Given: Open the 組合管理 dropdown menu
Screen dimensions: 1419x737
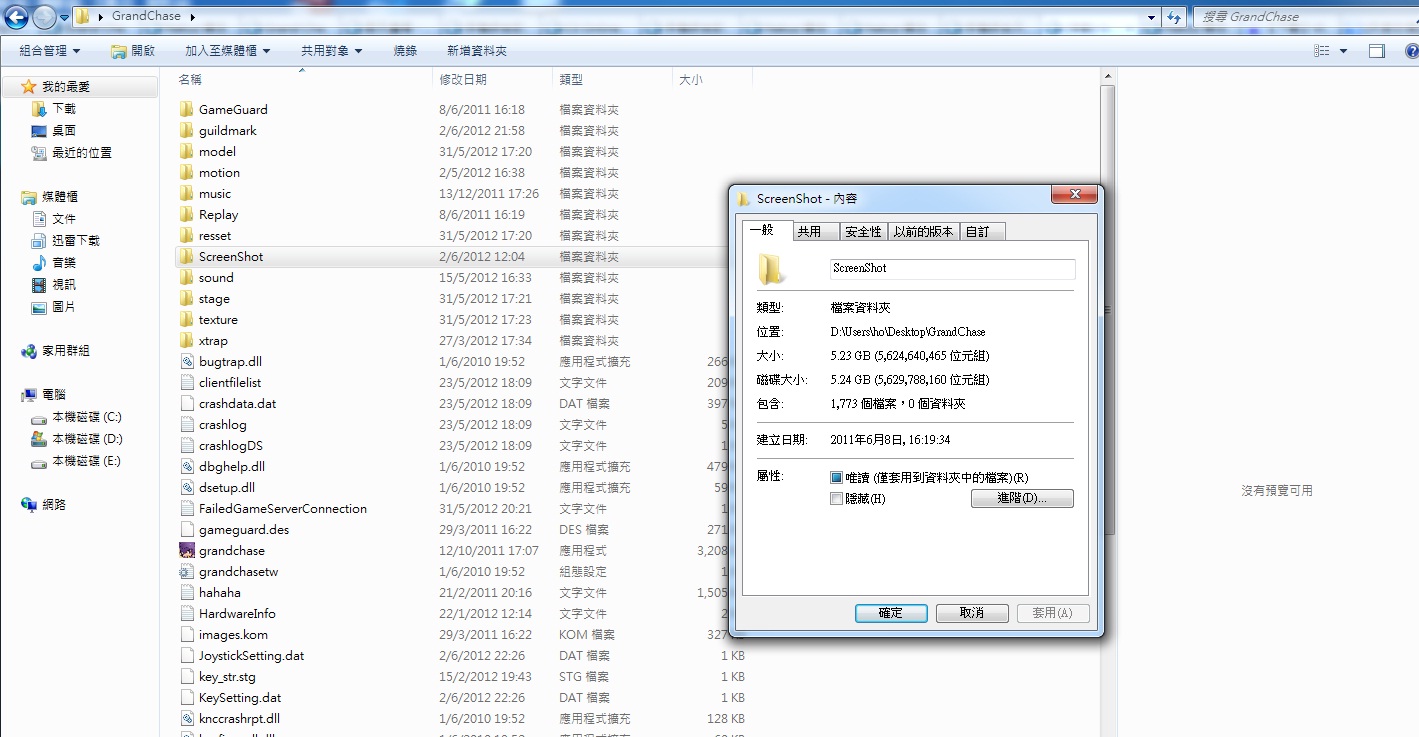Looking at the screenshot, I should pos(50,51).
